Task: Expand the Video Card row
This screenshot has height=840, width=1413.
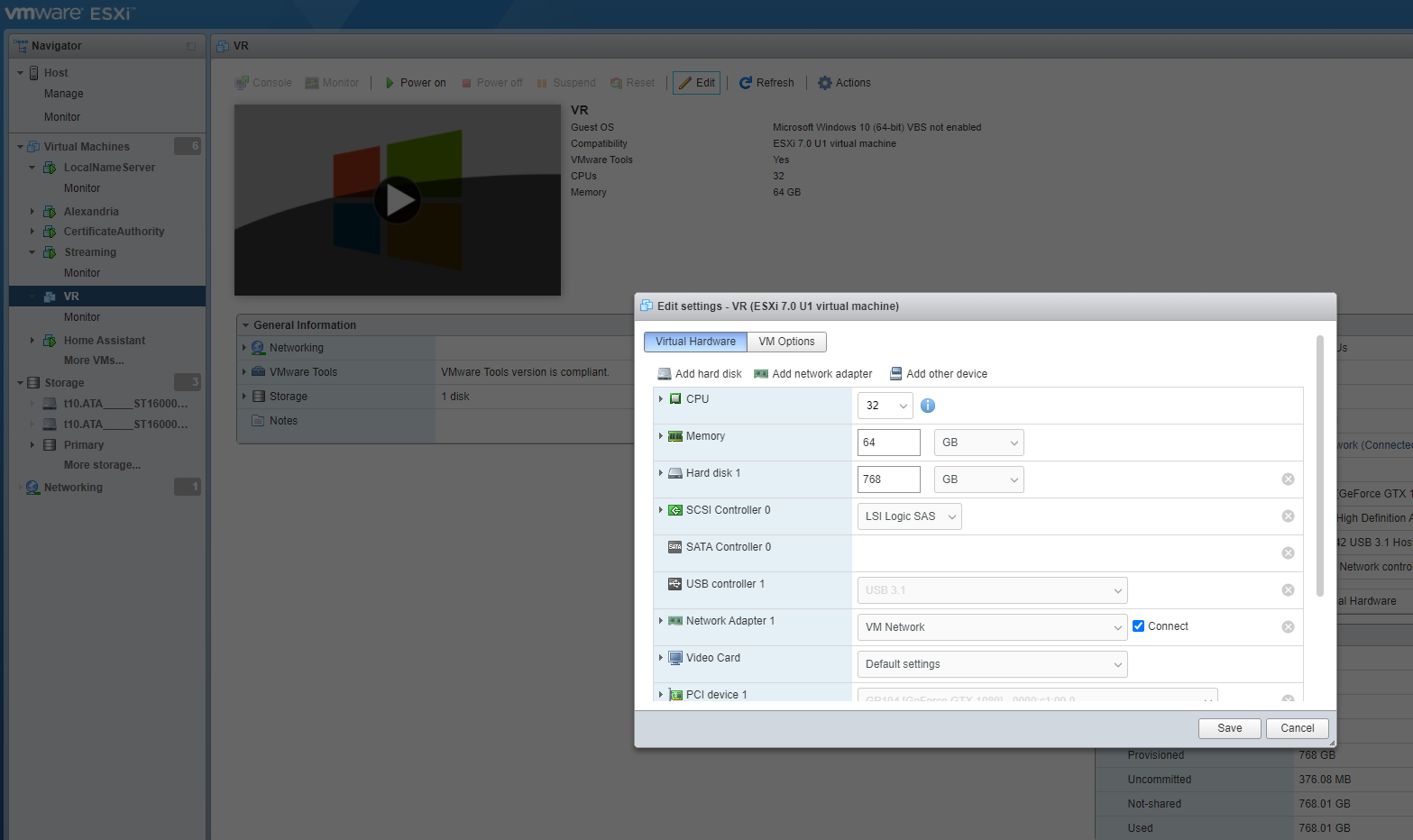Action: 661,658
